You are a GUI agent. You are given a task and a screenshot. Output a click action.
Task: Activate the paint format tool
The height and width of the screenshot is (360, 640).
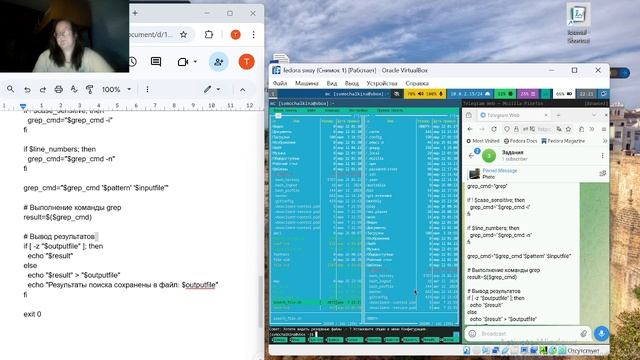pos(89,89)
